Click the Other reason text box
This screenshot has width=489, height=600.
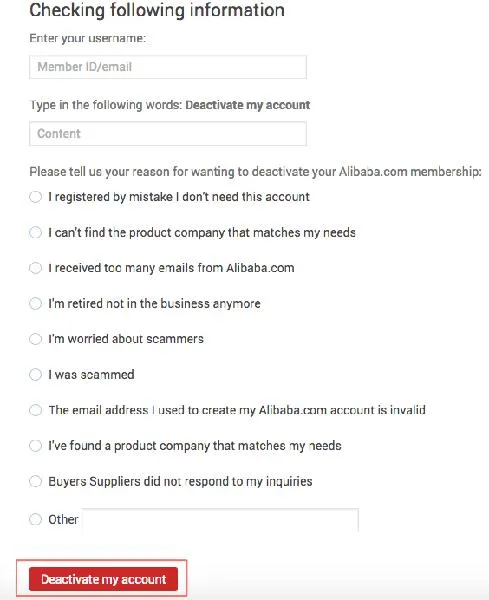[220, 520]
